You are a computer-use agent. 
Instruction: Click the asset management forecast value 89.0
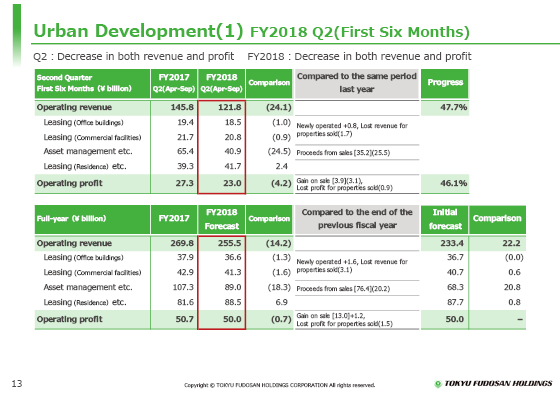point(233,287)
